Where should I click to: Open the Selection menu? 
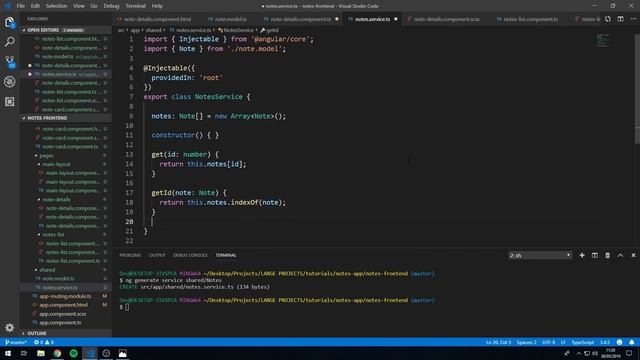[x=56, y=6]
